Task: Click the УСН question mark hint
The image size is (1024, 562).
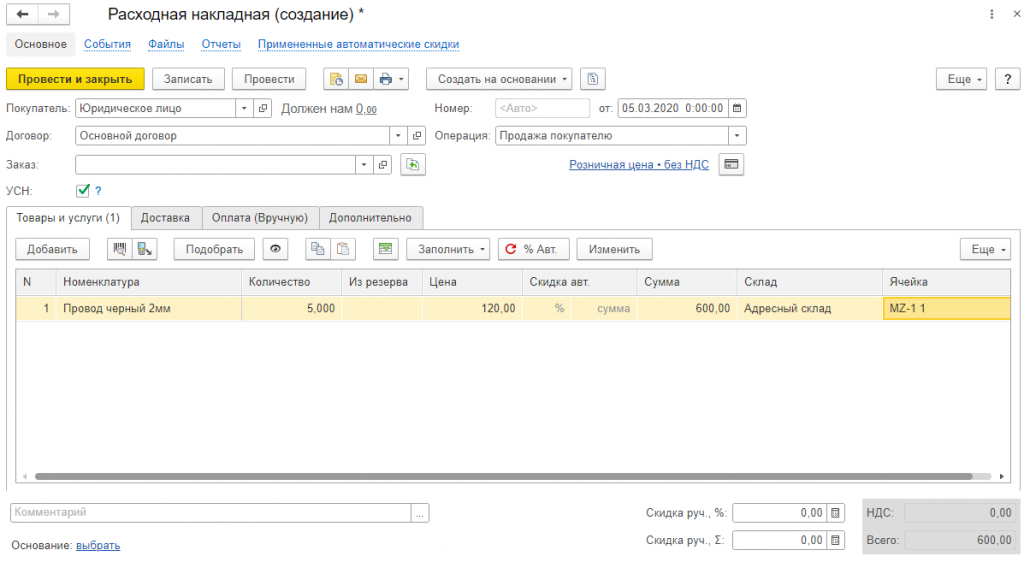Action: pos(99,191)
